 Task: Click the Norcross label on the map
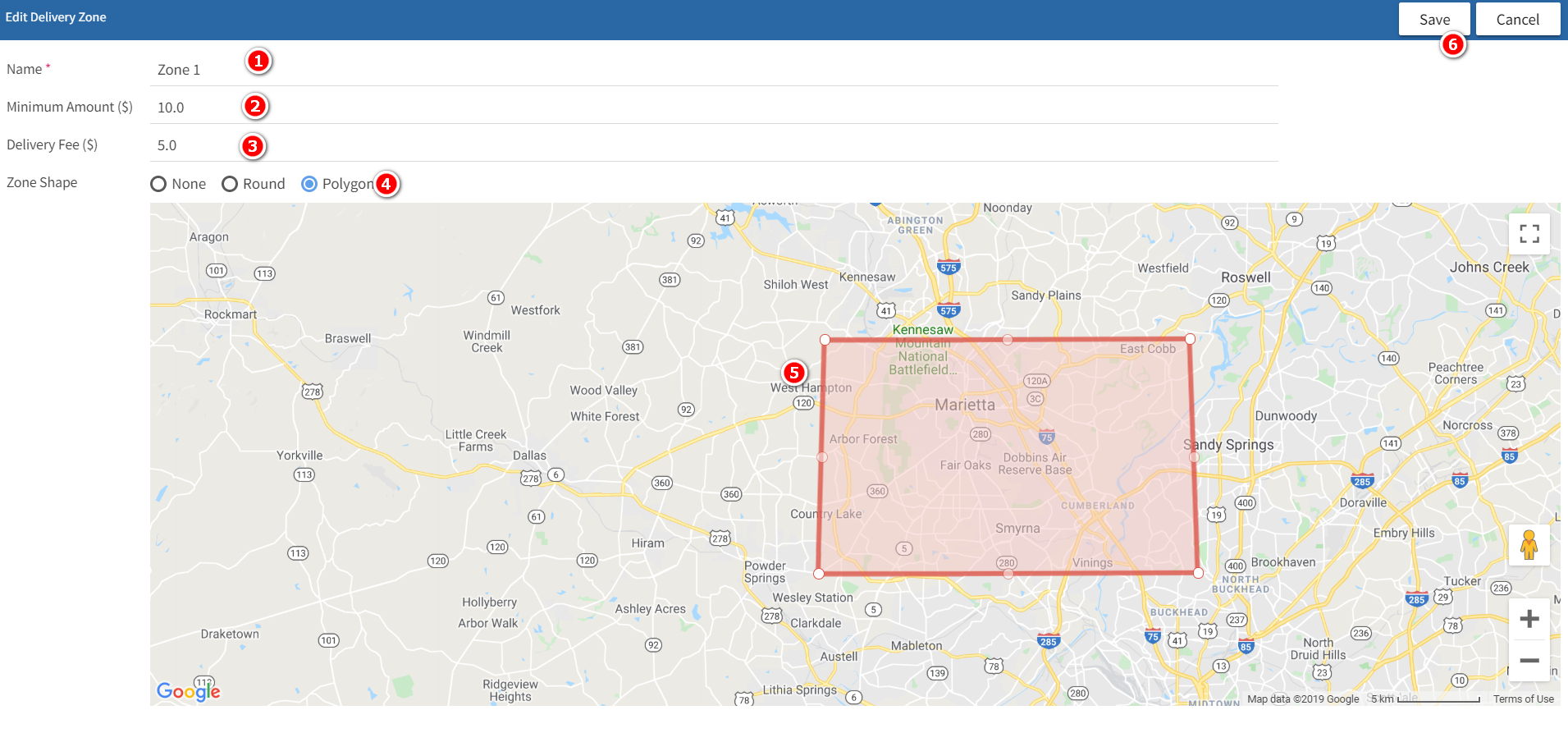[x=1467, y=425]
